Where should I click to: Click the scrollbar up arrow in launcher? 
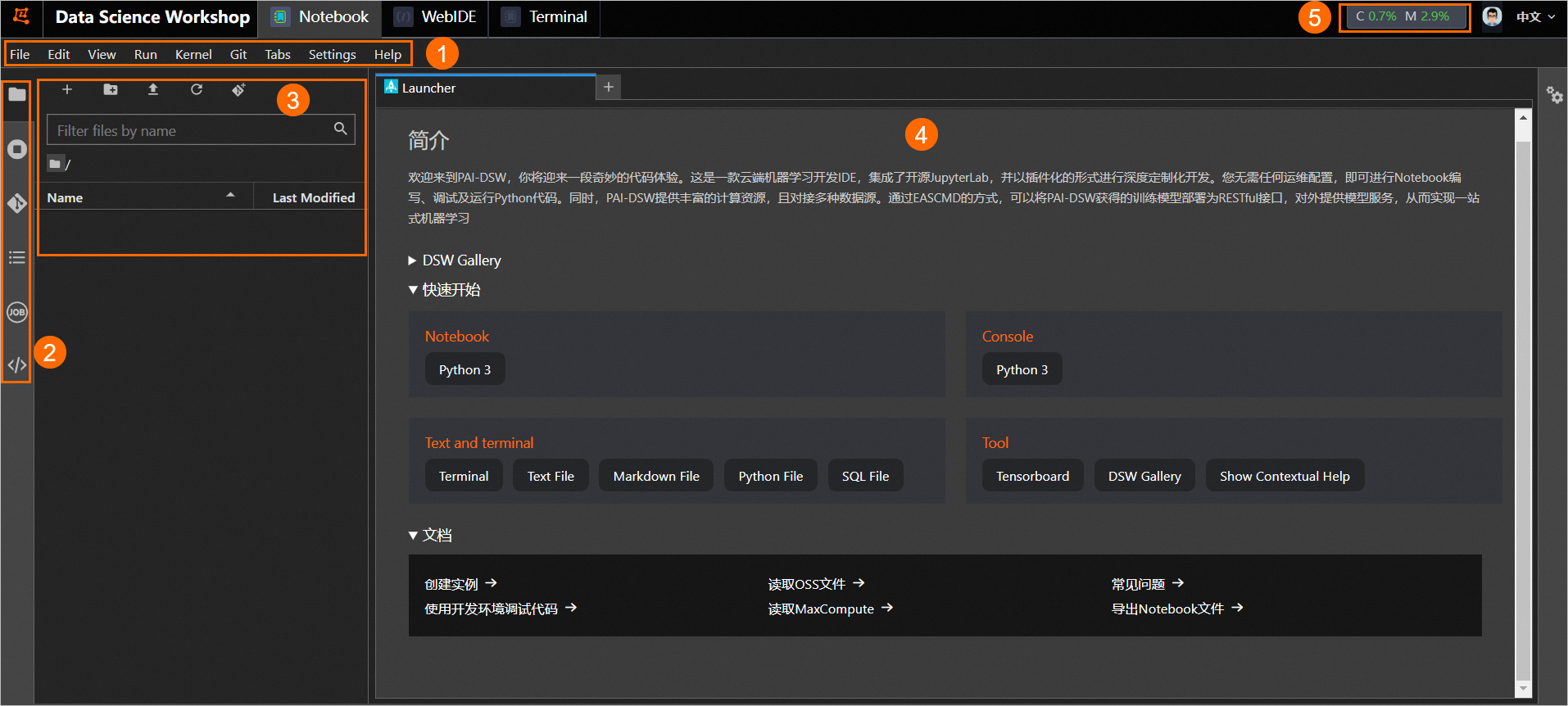(x=1523, y=116)
